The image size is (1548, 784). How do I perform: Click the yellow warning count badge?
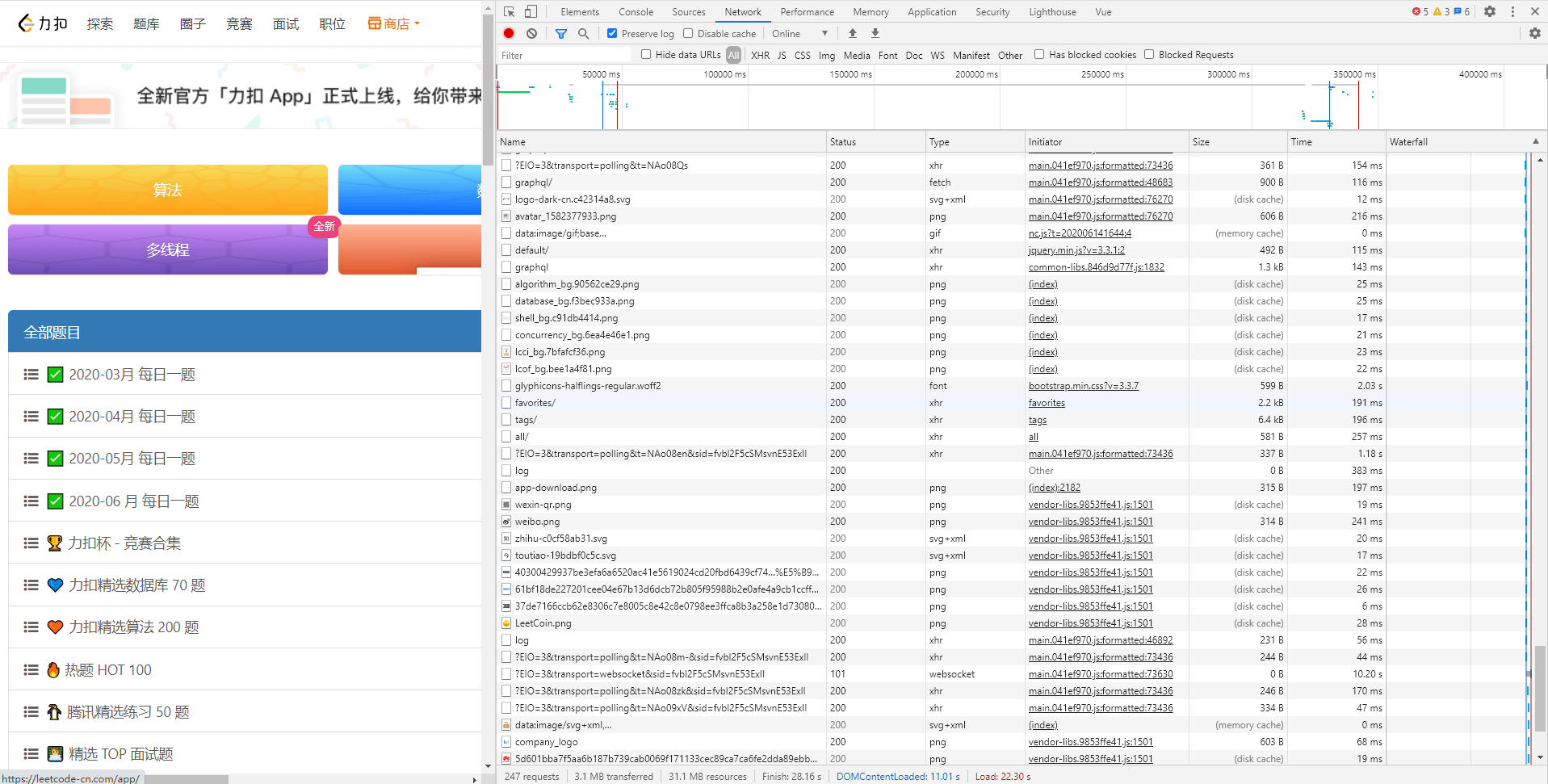(1441, 11)
